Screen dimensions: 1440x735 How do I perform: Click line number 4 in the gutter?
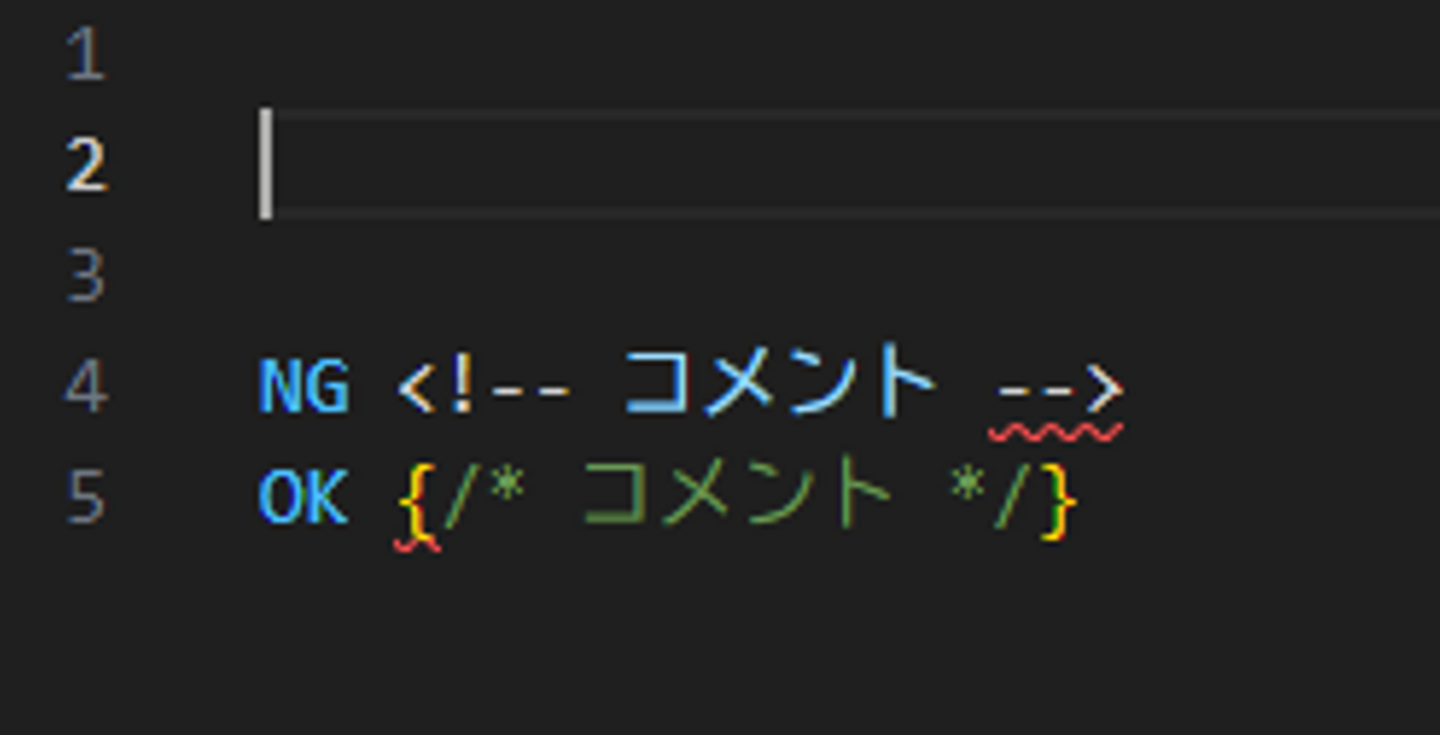(x=86, y=386)
